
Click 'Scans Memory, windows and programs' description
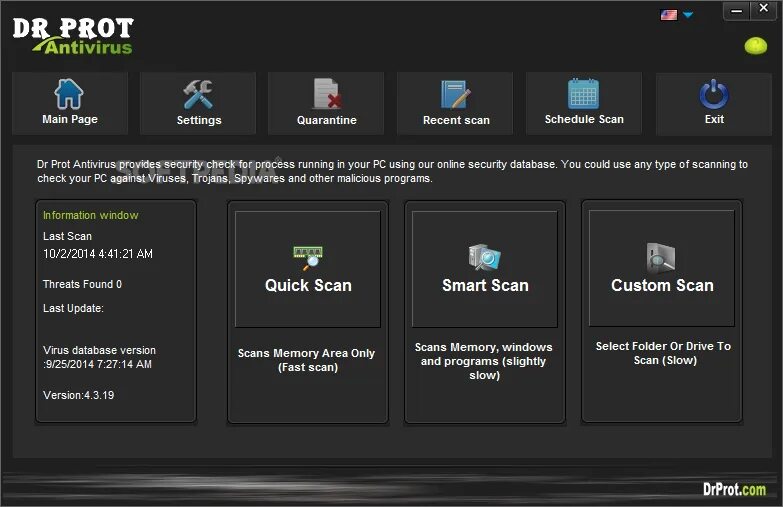click(483, 361)
